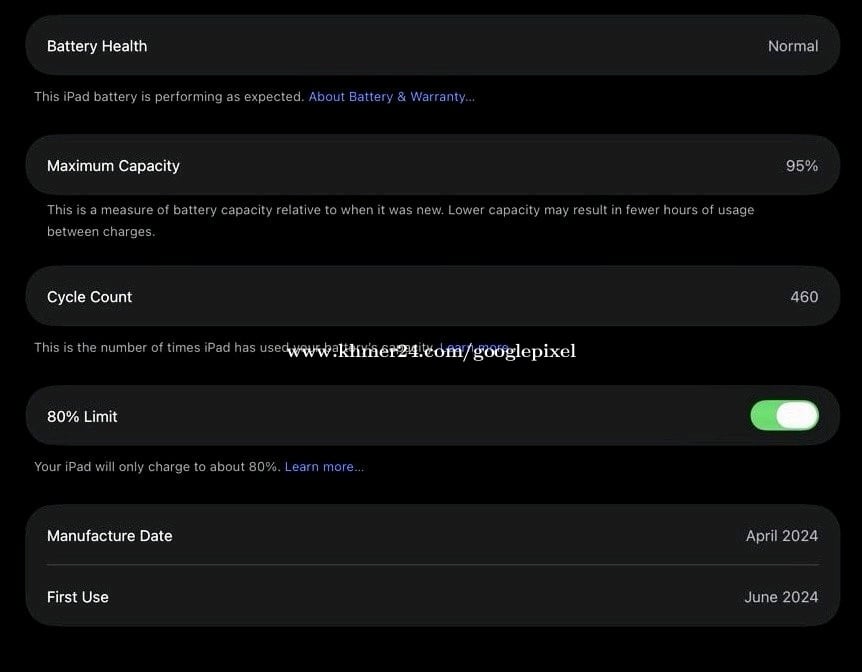Viewport: 862px width, 672px height.
Task: Open Learn more link under 80% Limit
Action: click(324, 467)
